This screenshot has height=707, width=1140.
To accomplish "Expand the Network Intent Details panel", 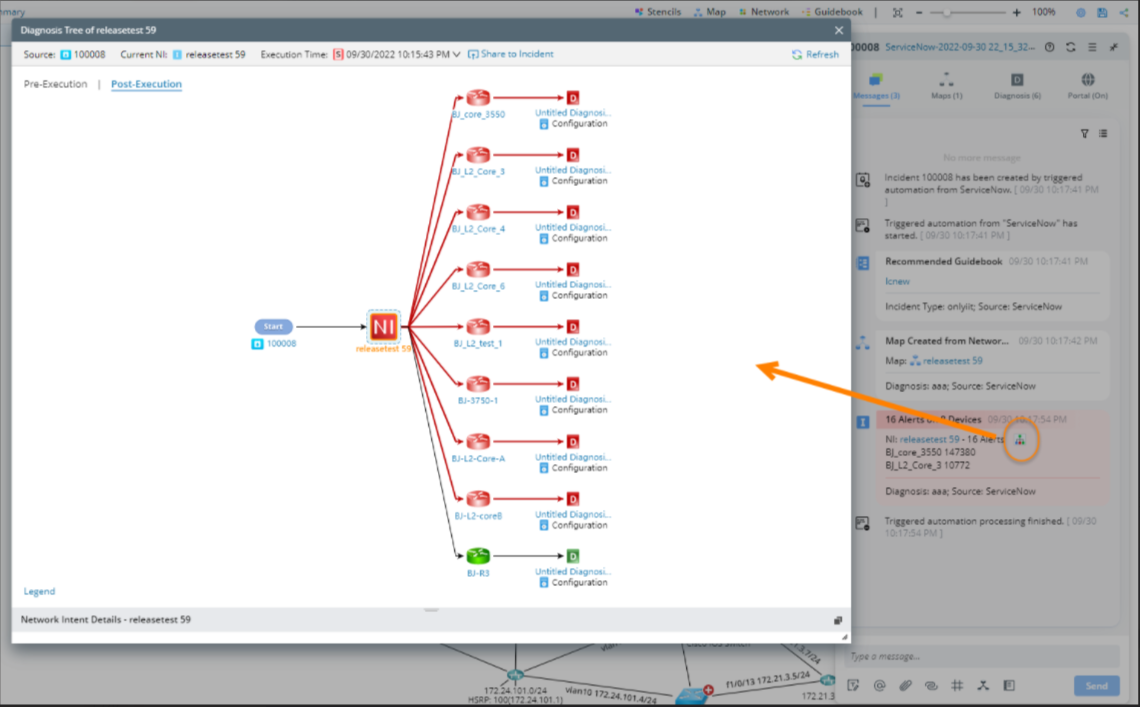I will coord(838,620).
